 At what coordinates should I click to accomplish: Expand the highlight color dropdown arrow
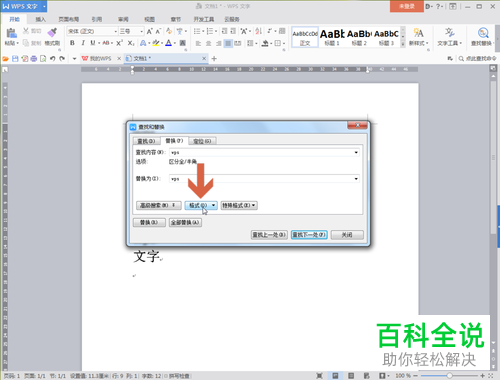[162, 43]
